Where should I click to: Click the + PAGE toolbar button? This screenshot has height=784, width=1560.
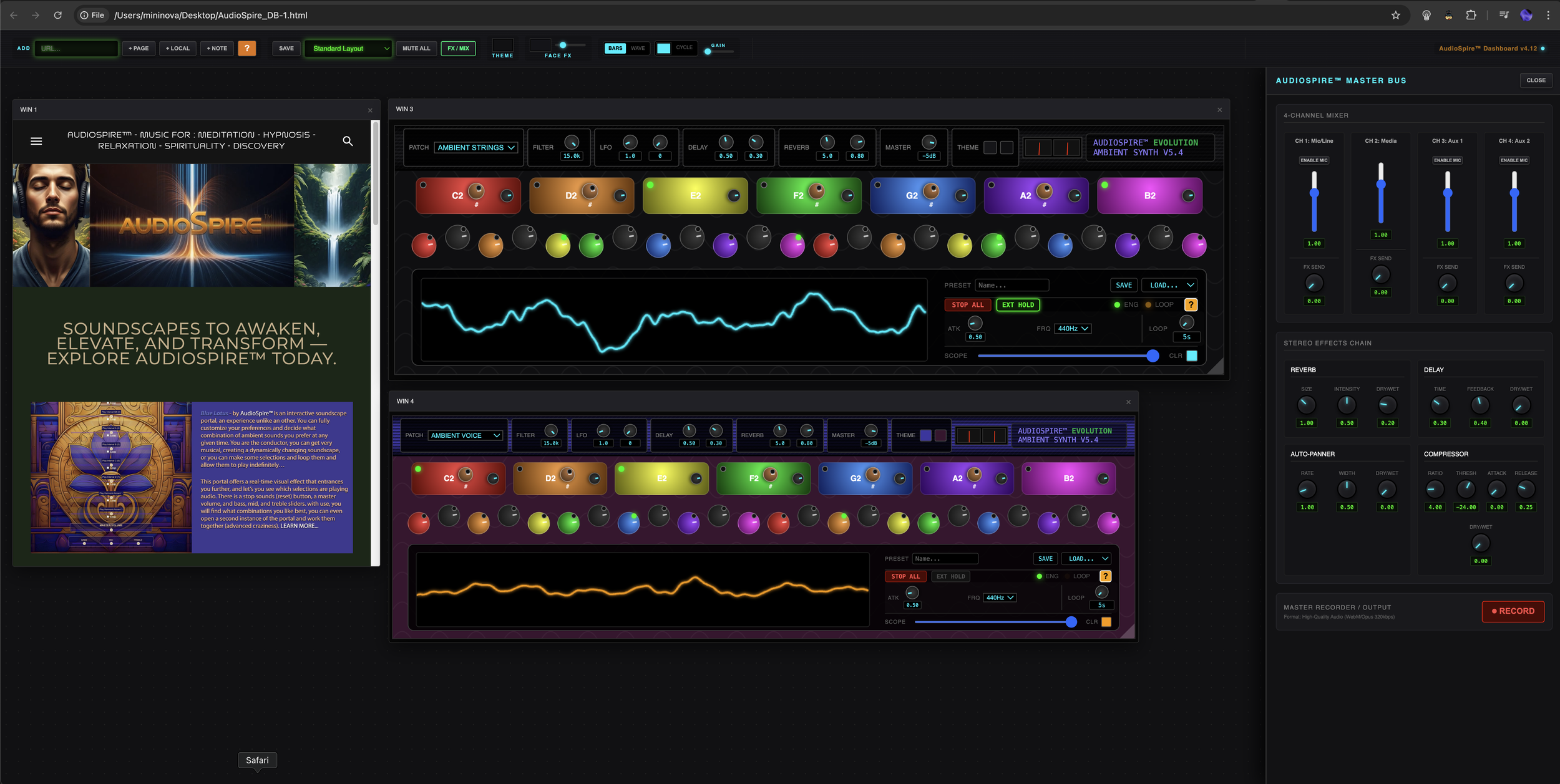tap(139, 48)
